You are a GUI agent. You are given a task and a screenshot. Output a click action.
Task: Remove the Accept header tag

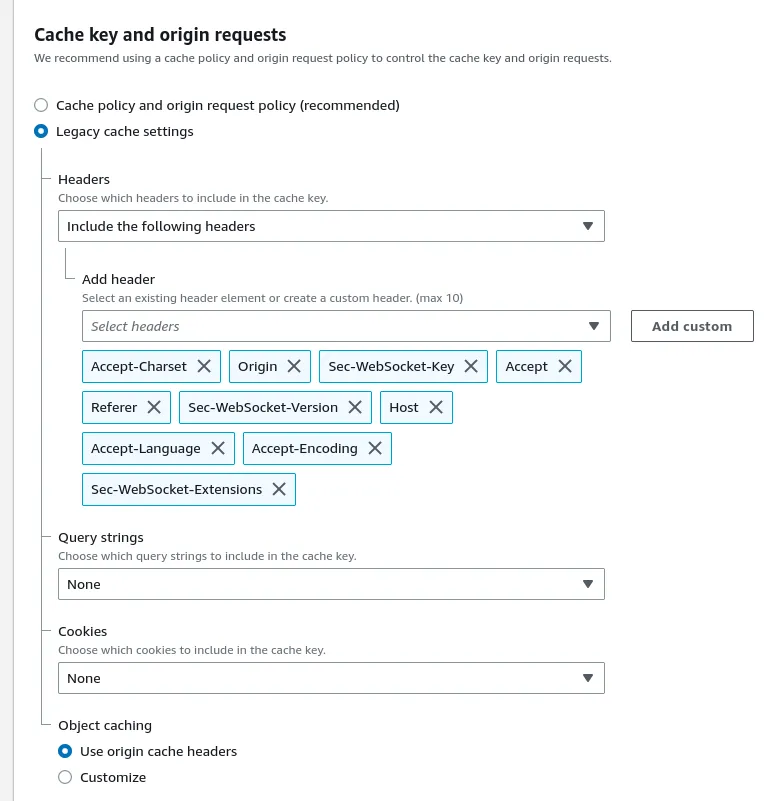point(564,367)
